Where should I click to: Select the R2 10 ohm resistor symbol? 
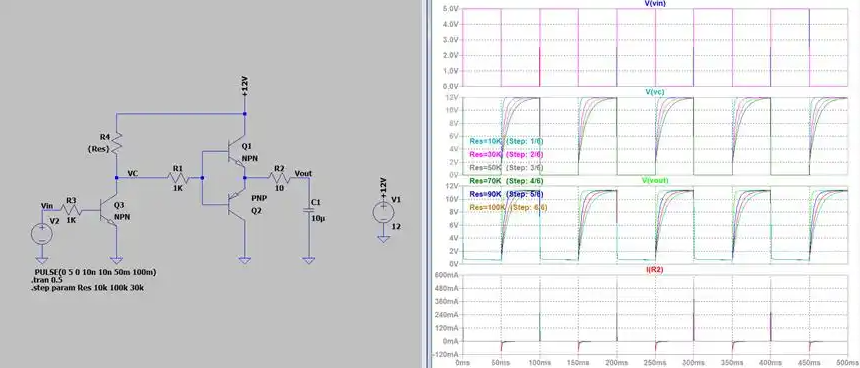coord(279,178)
